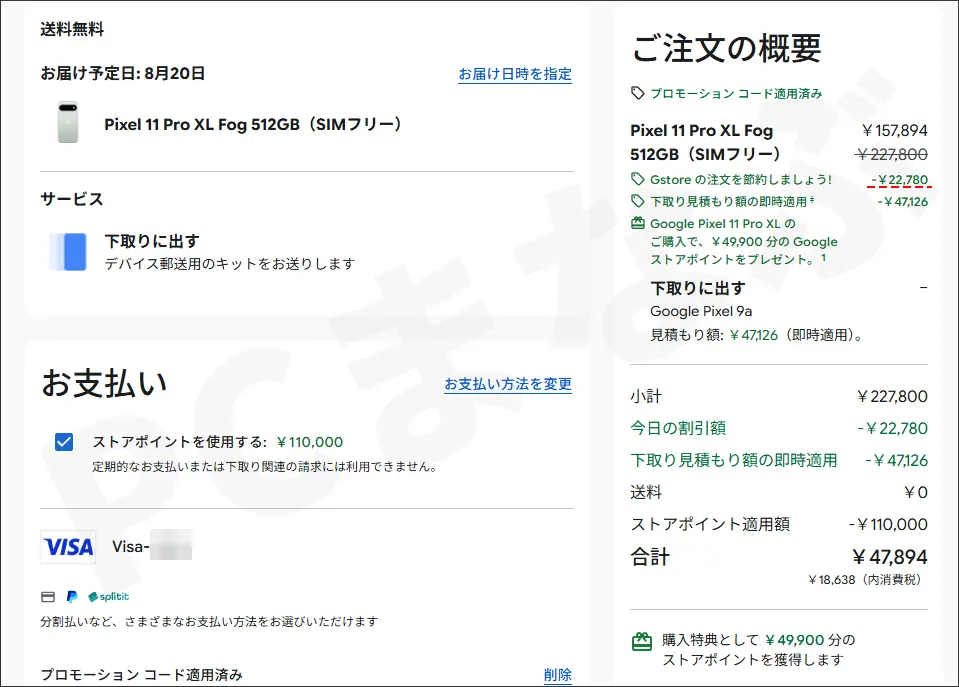Click the Visa- card name text
This screenshot has width=959, height=687.
coord(130,546)
